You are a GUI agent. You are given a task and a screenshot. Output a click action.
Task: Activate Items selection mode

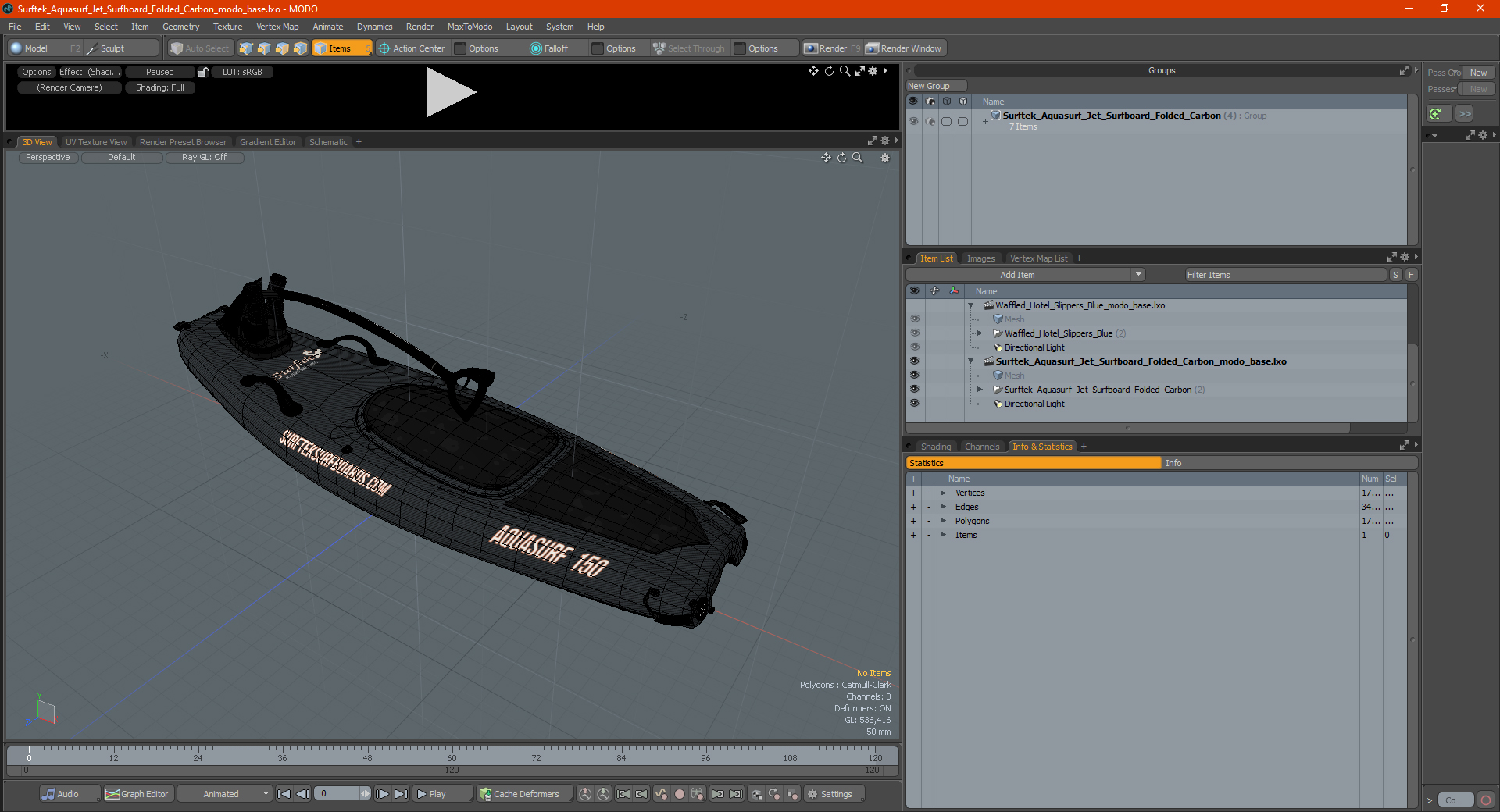(x=341, y=48)
